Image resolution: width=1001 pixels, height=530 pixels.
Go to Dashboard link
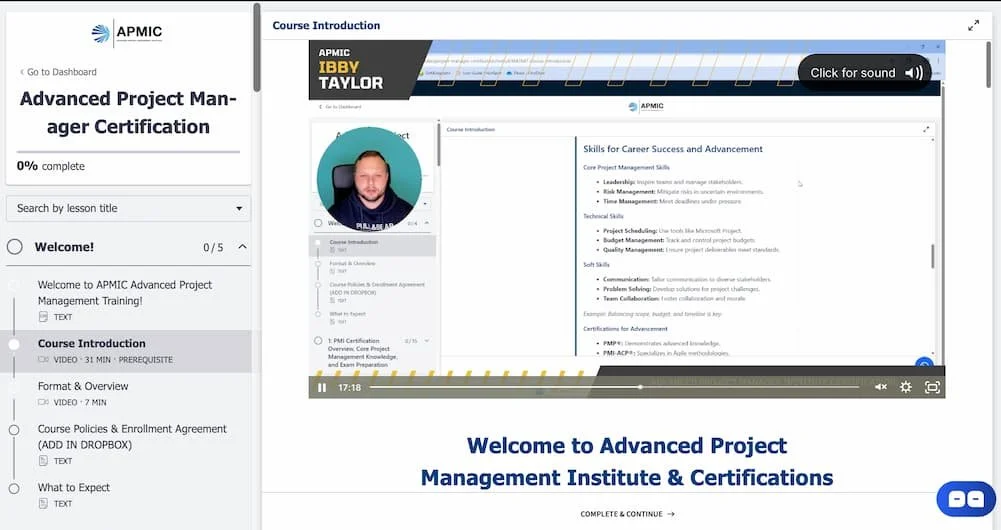point(58,72)
